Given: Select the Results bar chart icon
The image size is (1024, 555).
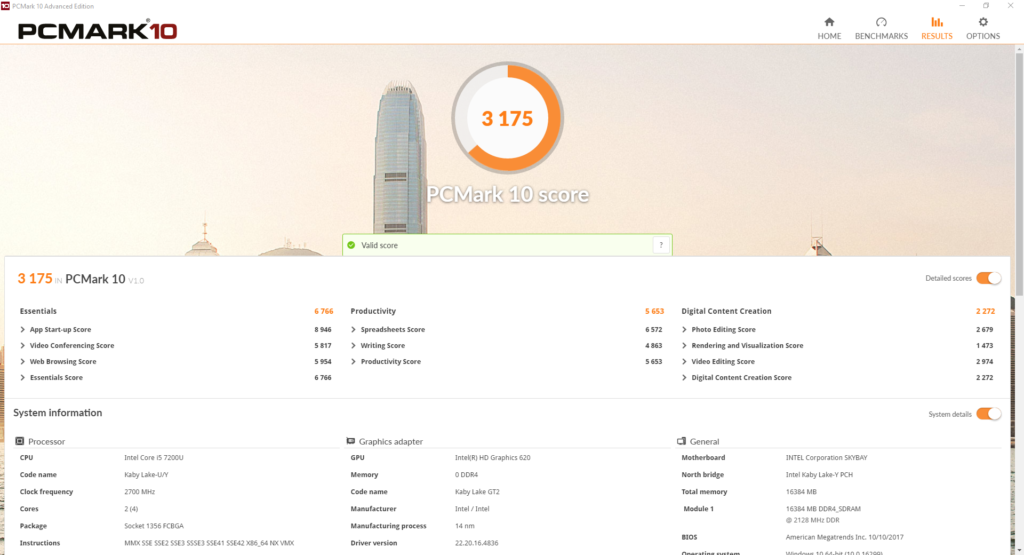Looking at the screenshot, I should pyautogui.click(x=936, y=22).
